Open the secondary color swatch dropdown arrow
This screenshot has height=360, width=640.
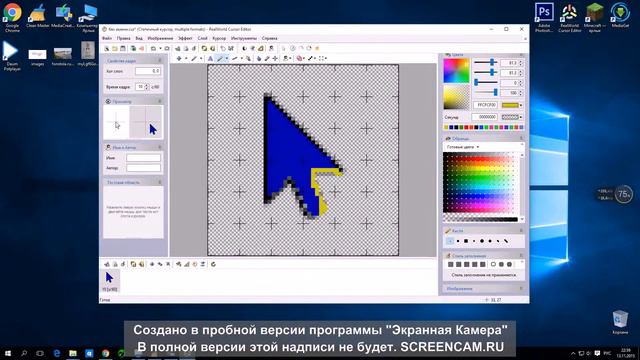point(521,117)
